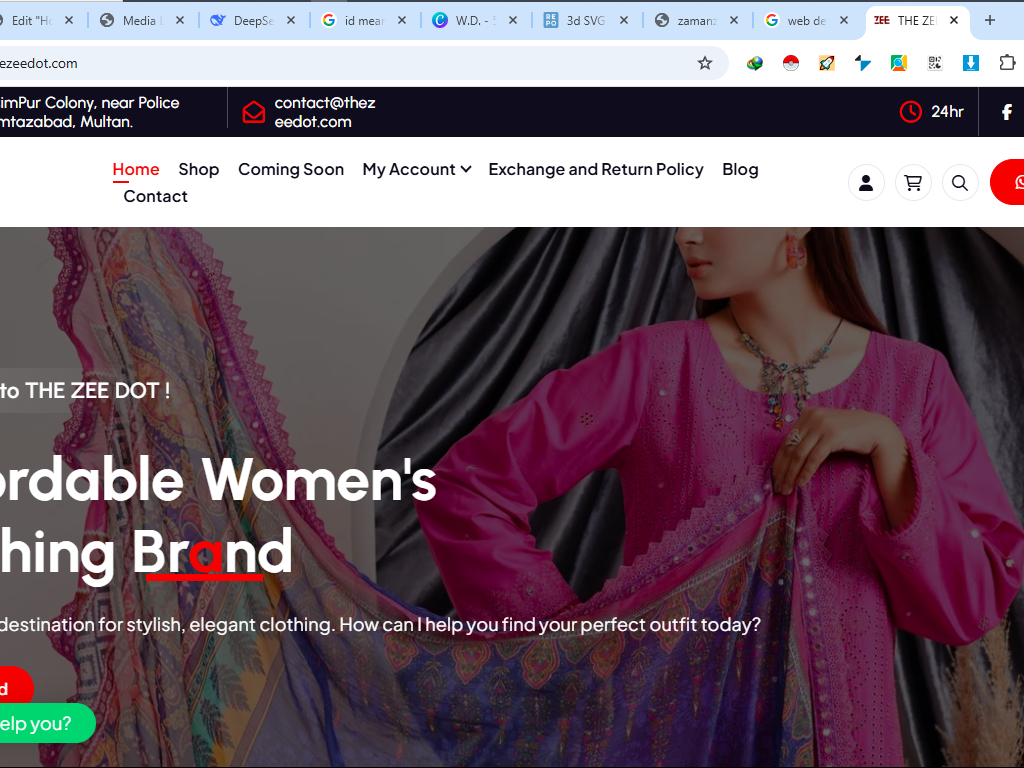Switch to the zamanz tab

coord(696,20)
